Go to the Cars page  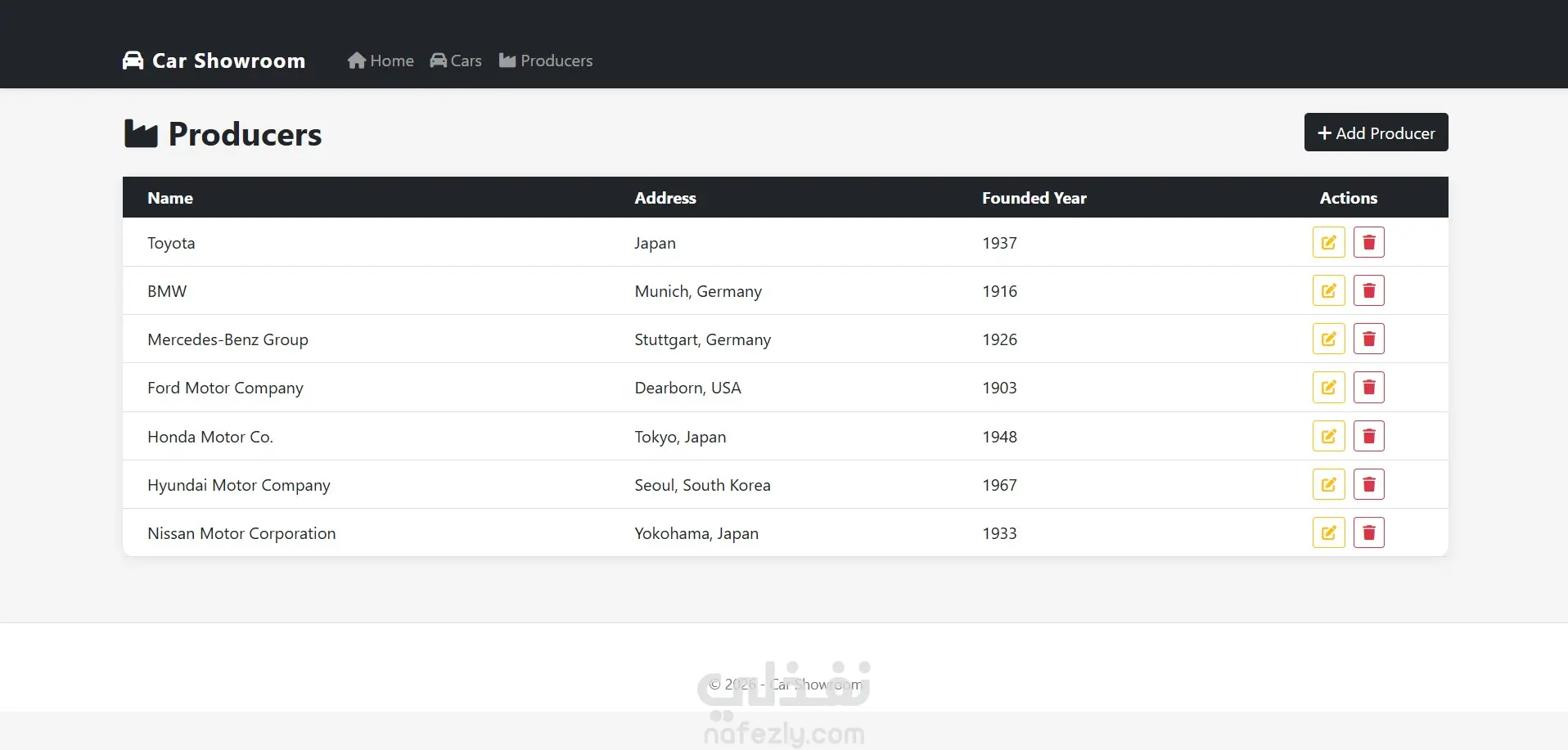[456, 61]
